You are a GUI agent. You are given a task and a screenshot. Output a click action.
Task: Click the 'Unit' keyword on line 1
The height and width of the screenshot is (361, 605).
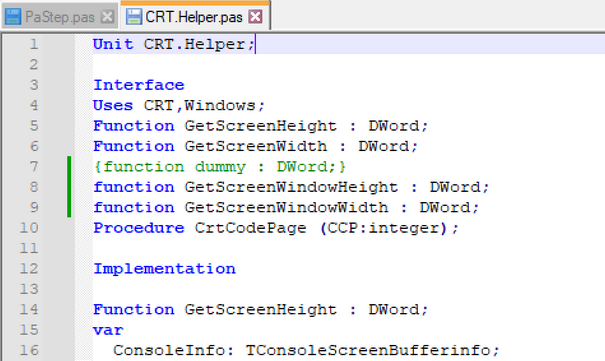point(113,44)
